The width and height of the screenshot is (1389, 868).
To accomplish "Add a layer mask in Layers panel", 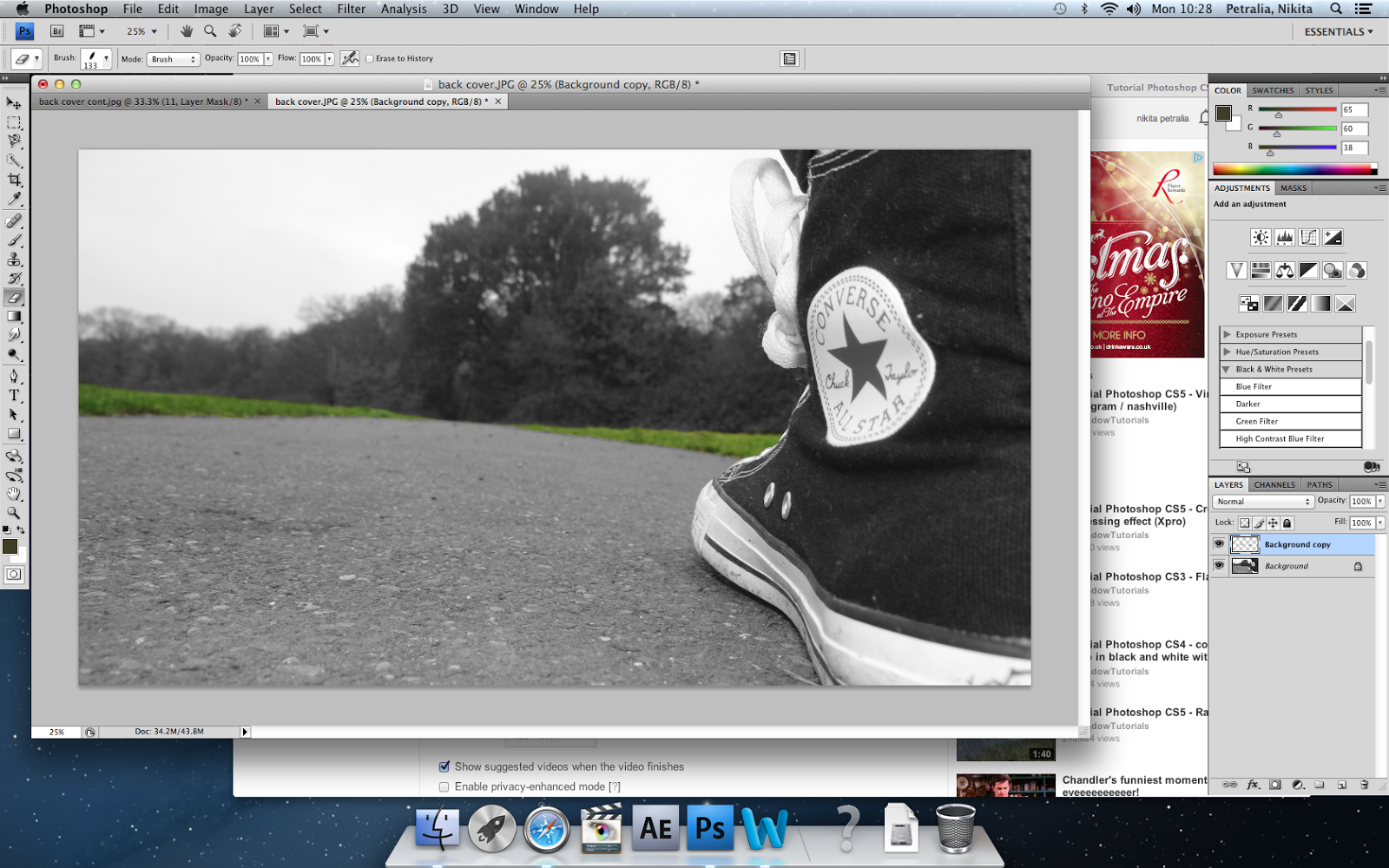I will coord(1274,785).
